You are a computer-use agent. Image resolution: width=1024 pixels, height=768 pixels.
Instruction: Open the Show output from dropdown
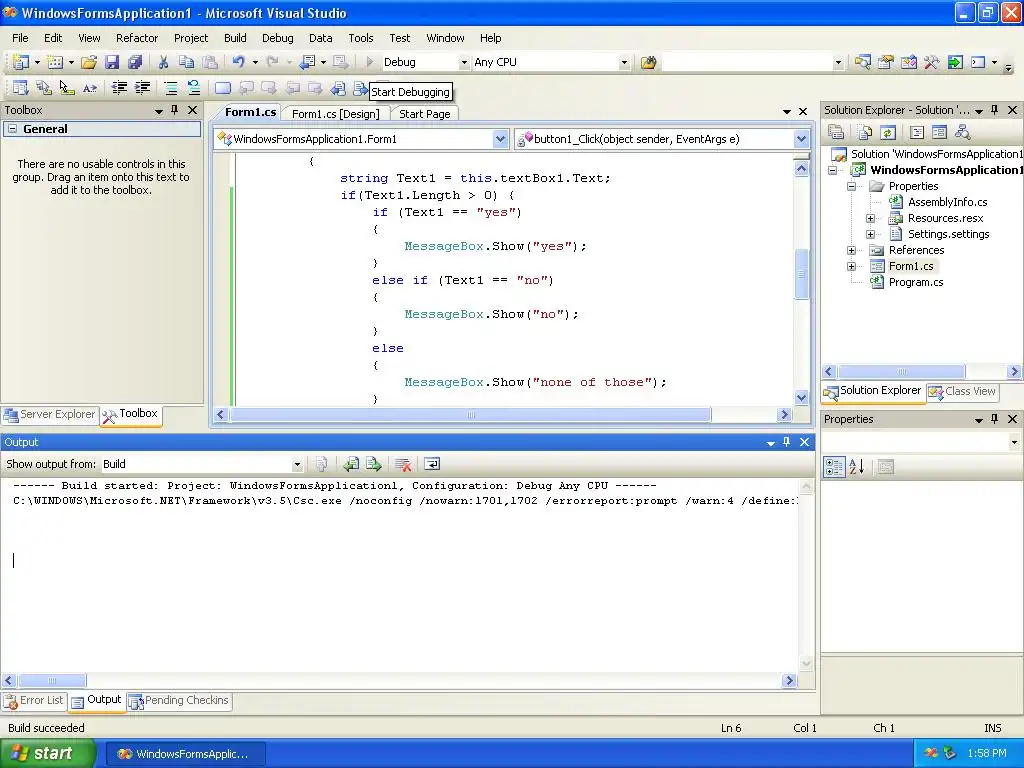tap(297, 464)
